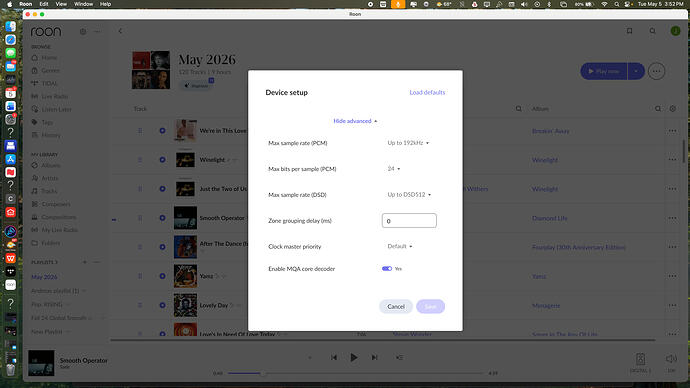The image size is (690, 388).
Task: Open History in sidebar
Action: point(51,135)
